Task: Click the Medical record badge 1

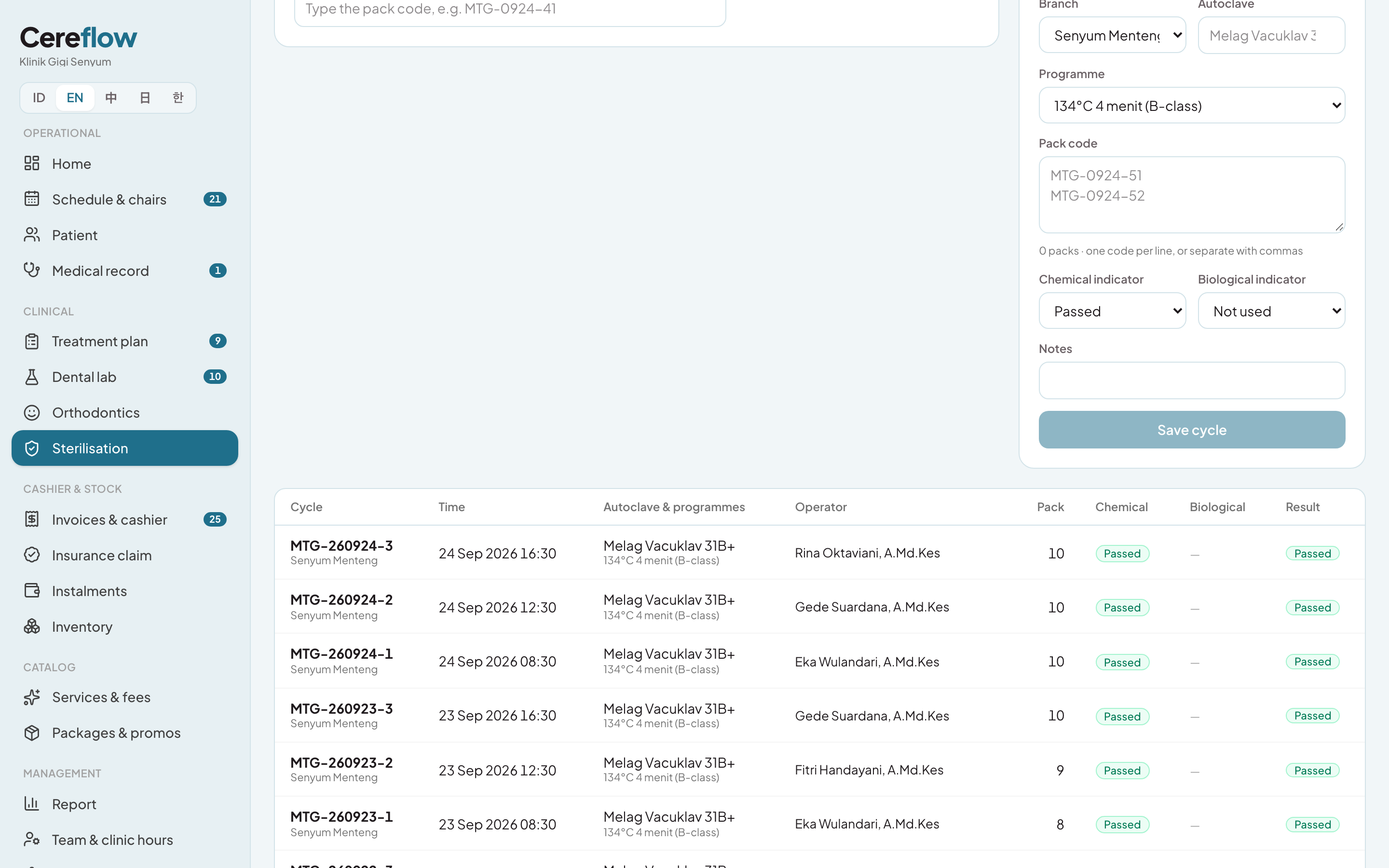Action: [x=218, y=271]
